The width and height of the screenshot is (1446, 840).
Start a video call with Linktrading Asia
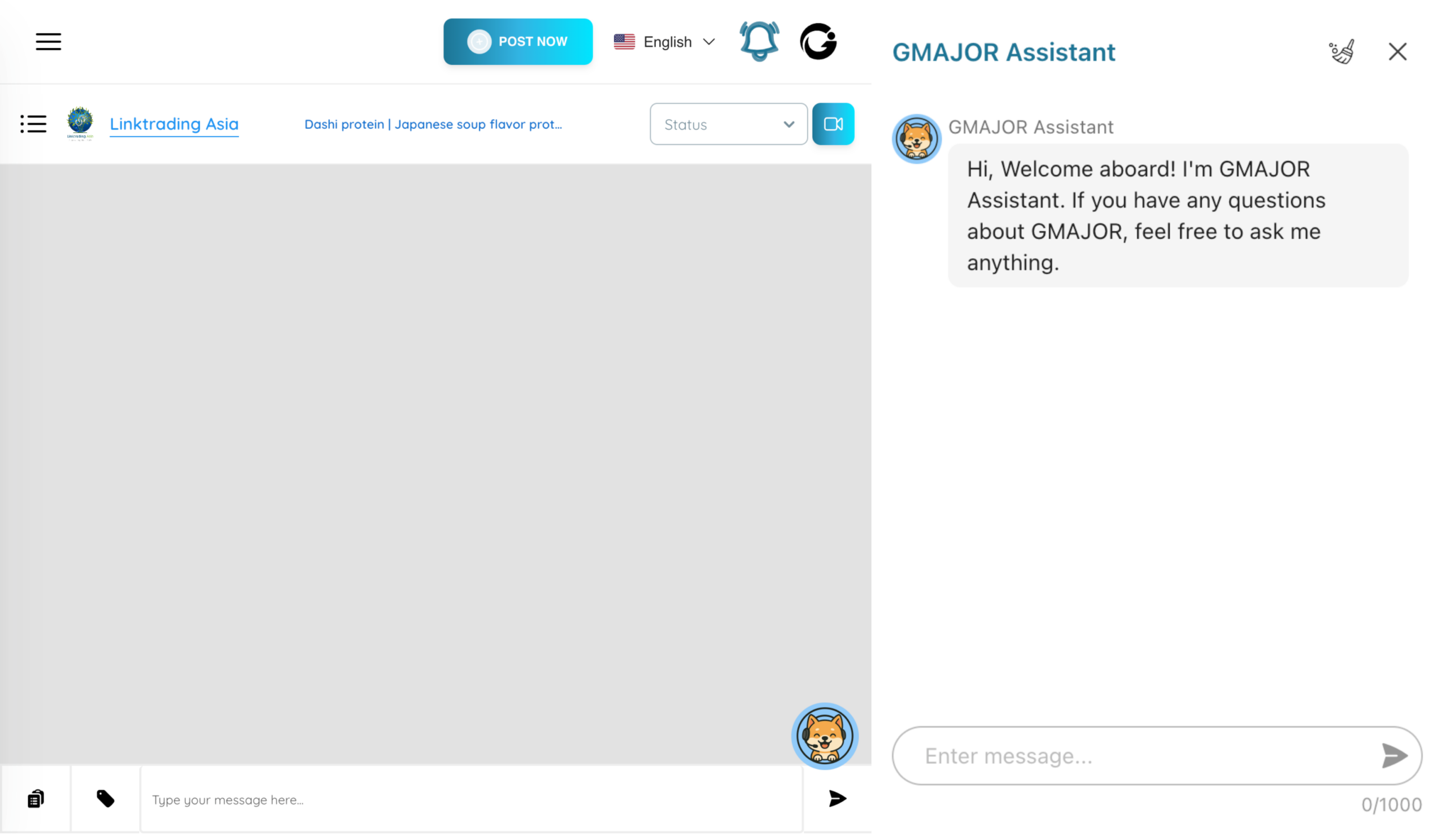(x=833, y=124)
